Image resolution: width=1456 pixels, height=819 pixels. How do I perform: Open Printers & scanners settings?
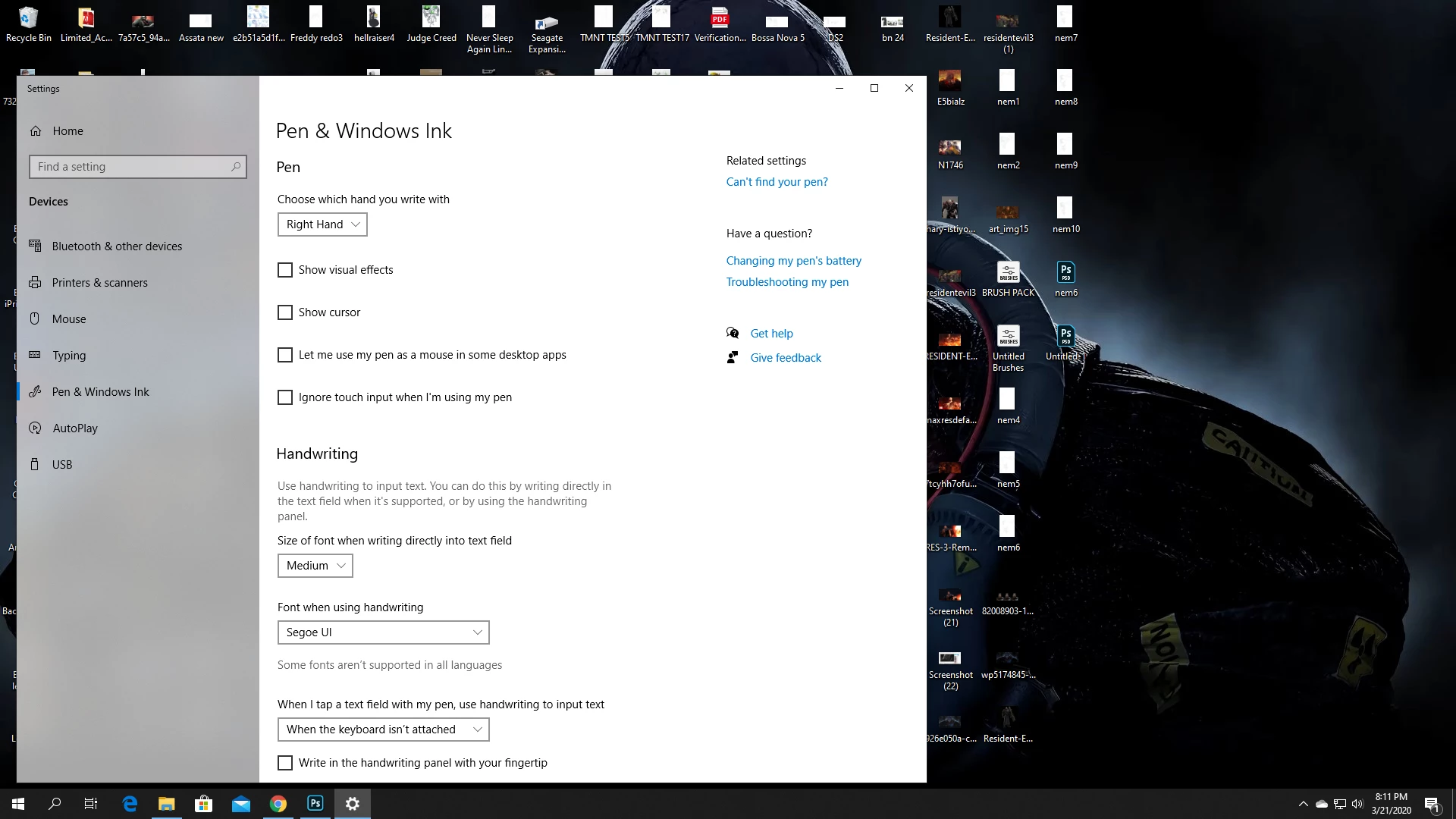pyautogui.click(x=137, y=282)
